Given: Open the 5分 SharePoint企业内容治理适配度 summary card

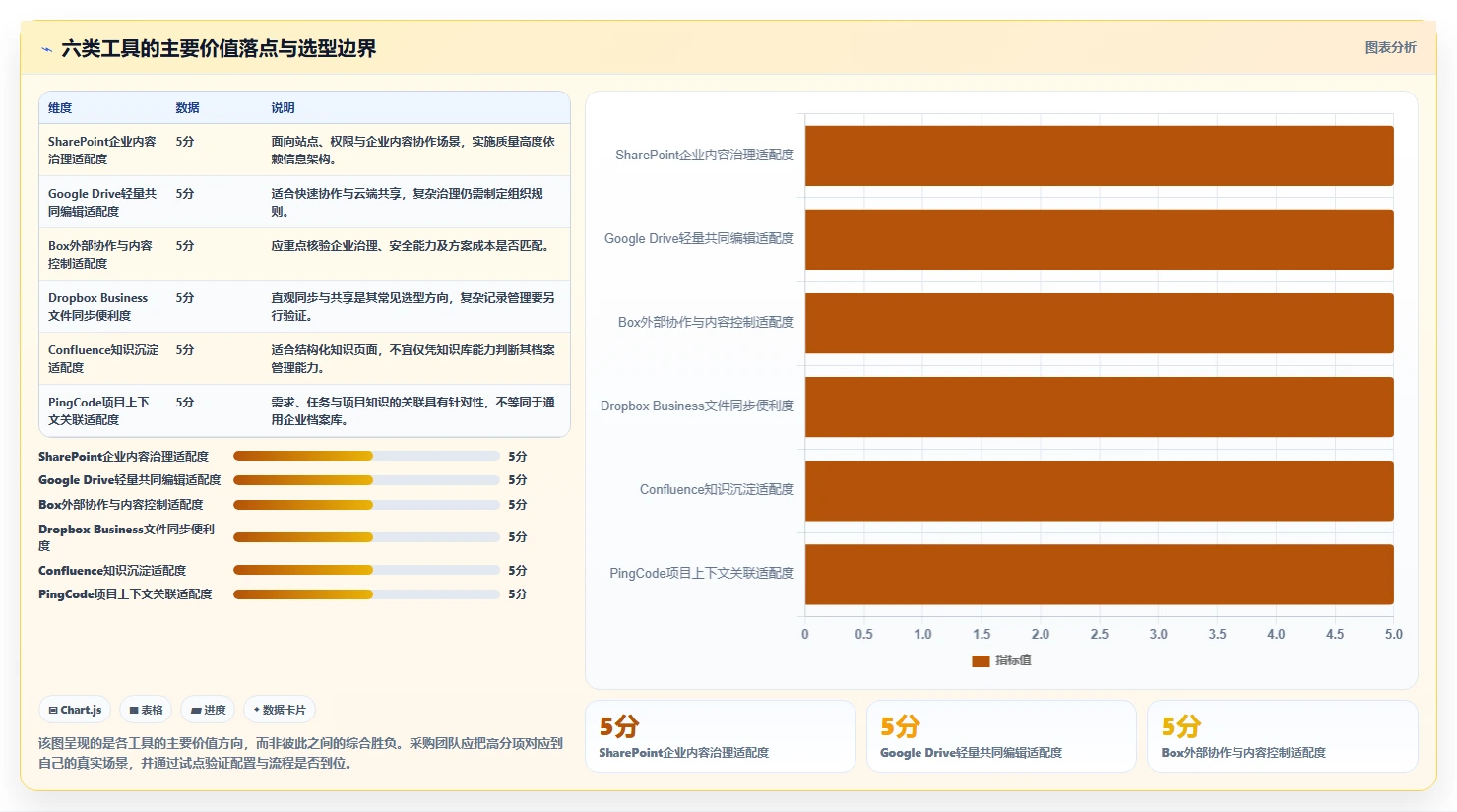Looking at the screenshot, I should pyautogui.click(x=721, y=736).
